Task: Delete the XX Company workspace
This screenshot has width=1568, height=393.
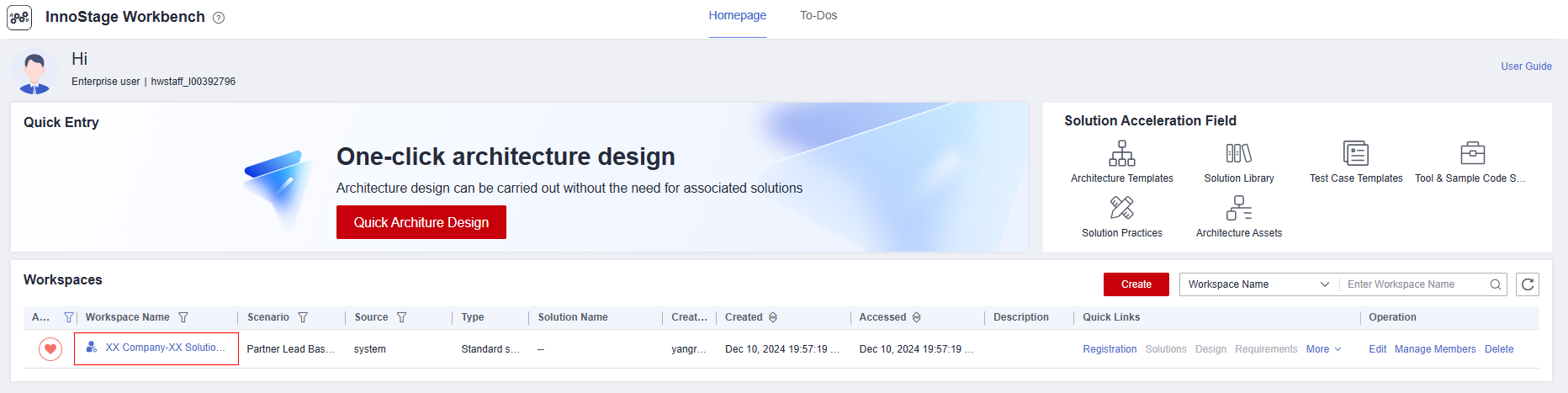Action: (x=1499, y=349)
